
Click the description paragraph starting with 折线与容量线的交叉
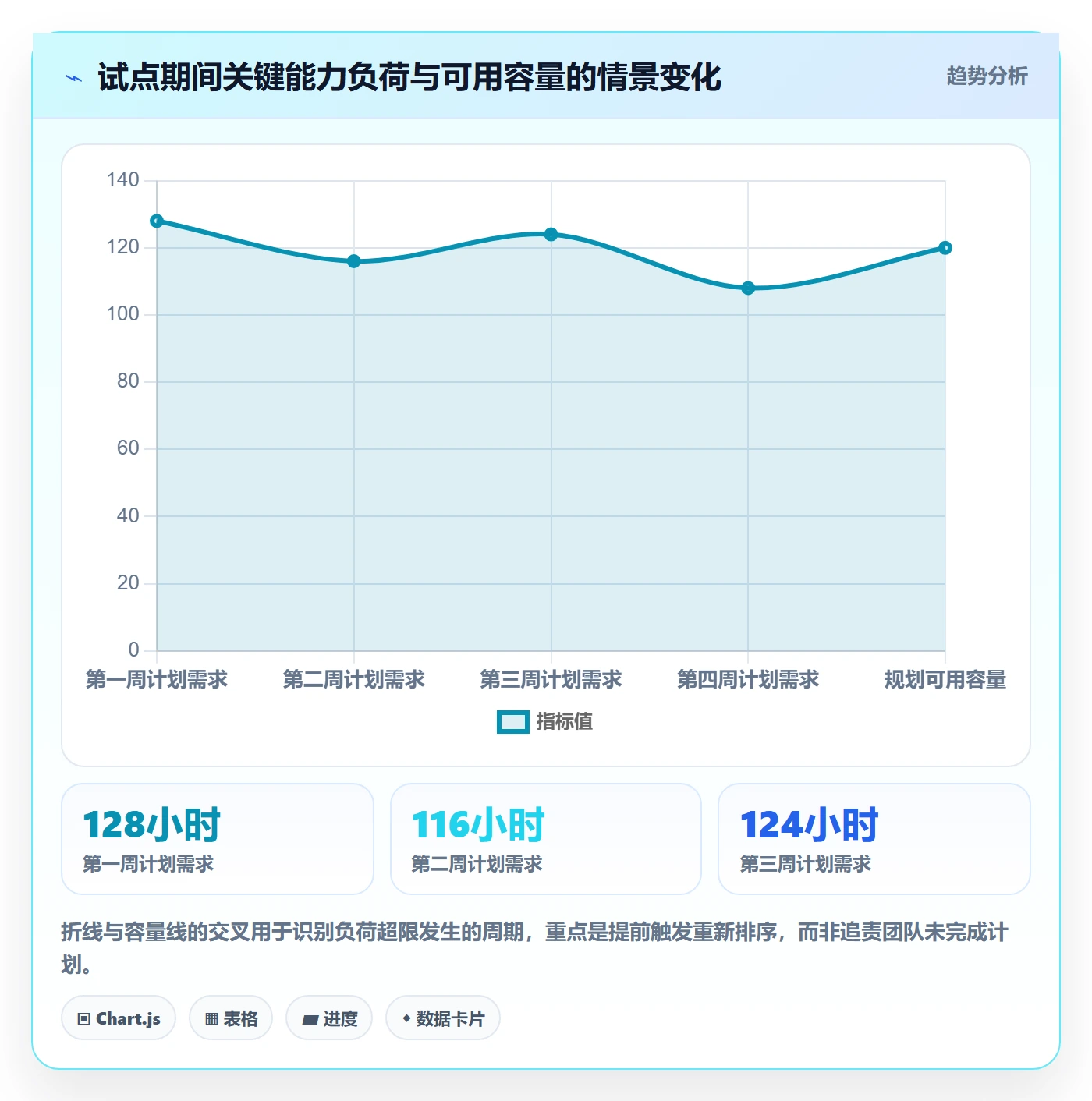click(x=535, y=948)
